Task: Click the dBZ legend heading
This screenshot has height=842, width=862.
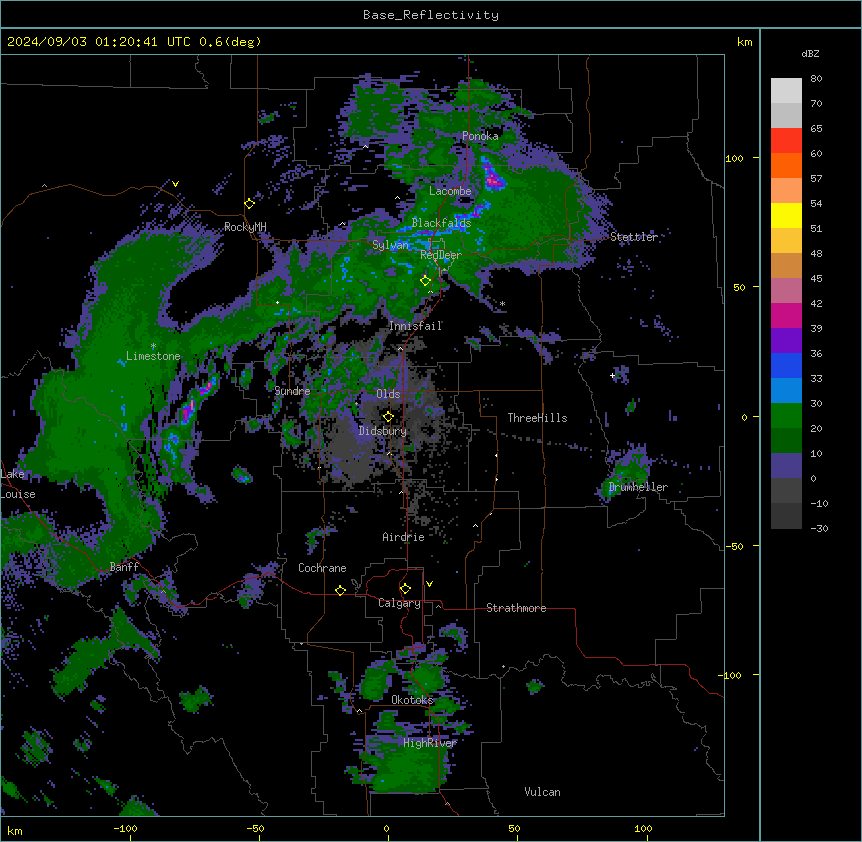Action: (x=810, y=54)
